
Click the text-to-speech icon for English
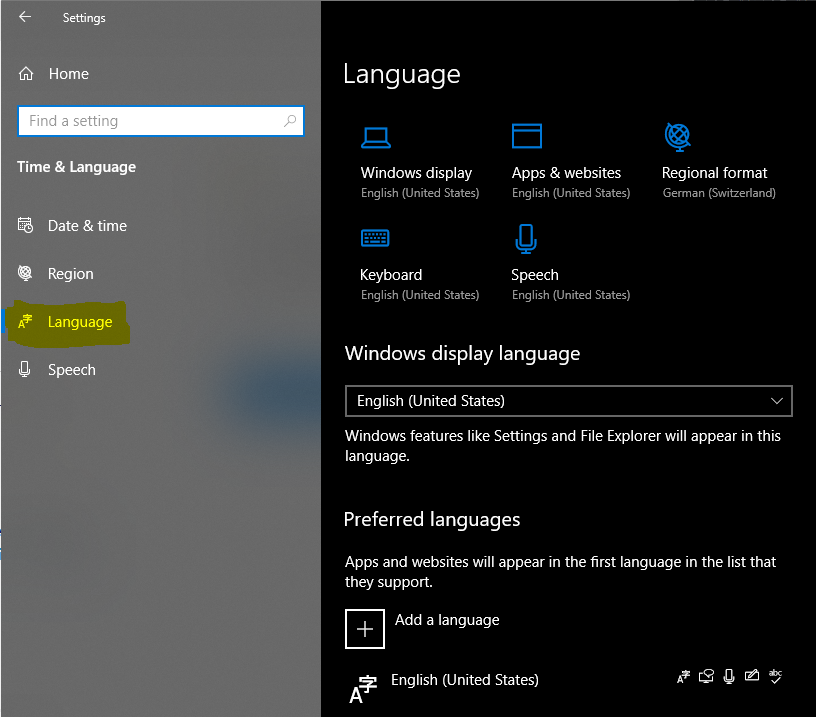point(706,676)
